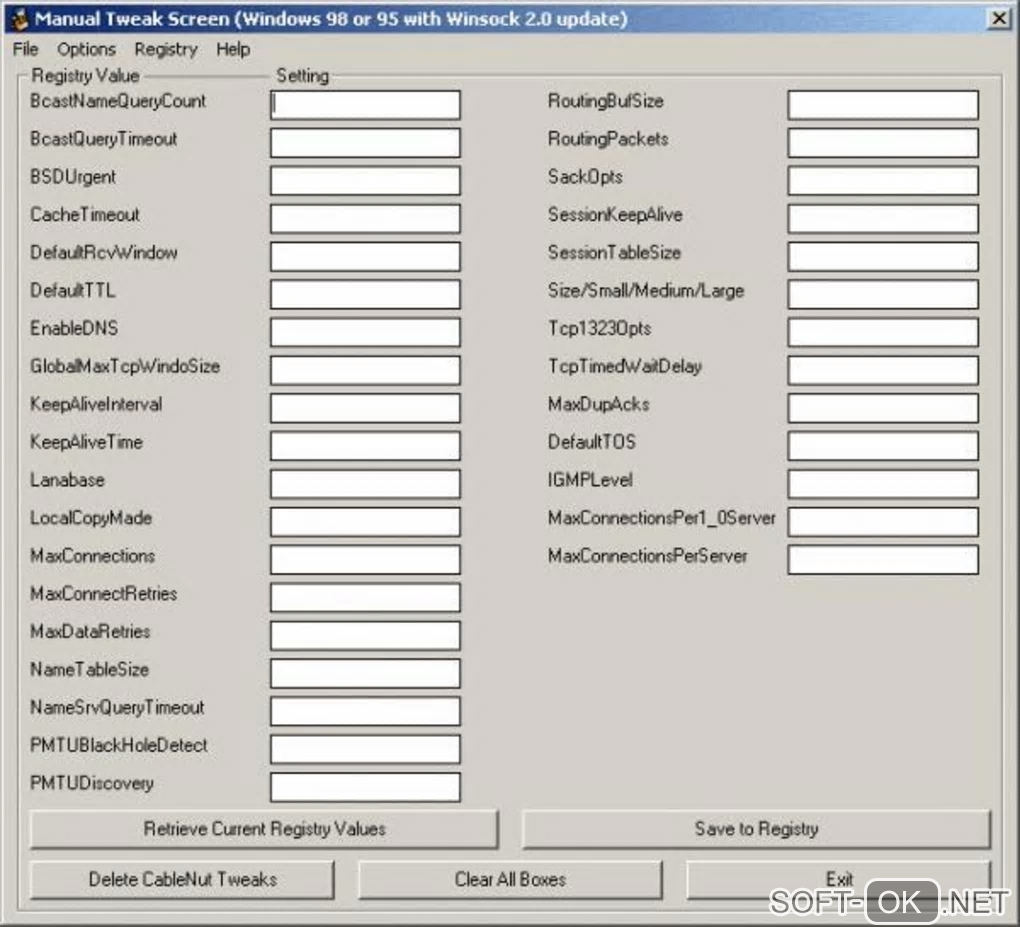Open the Registry menu
This screenshot has height=927, width=1020.
(x=166, y=49)
